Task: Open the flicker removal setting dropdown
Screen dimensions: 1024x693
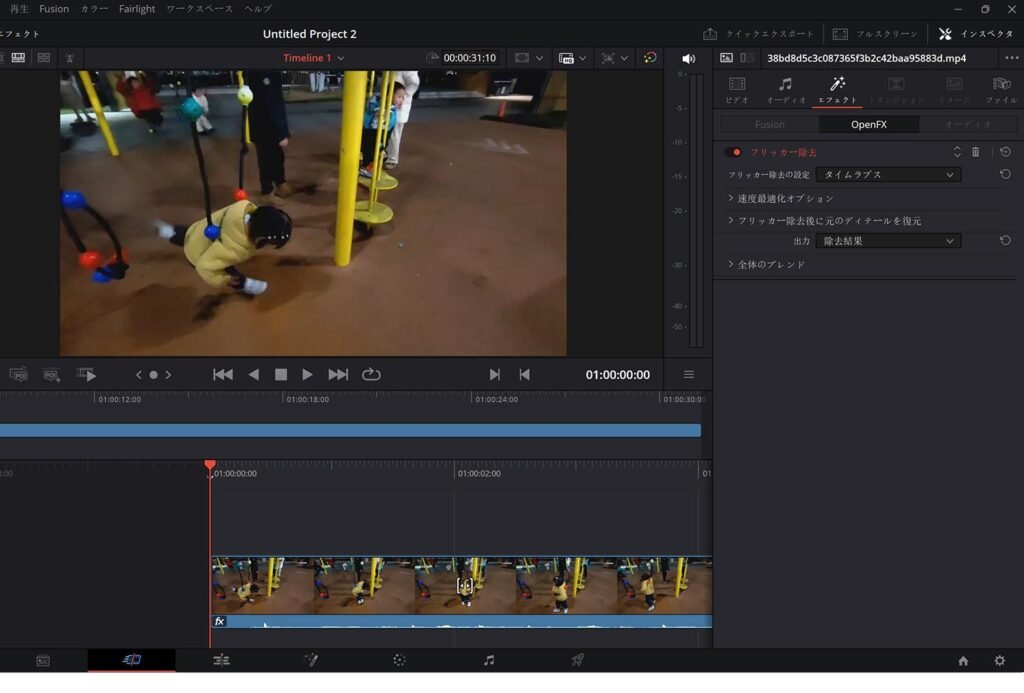Action: [x=888, y=174]
